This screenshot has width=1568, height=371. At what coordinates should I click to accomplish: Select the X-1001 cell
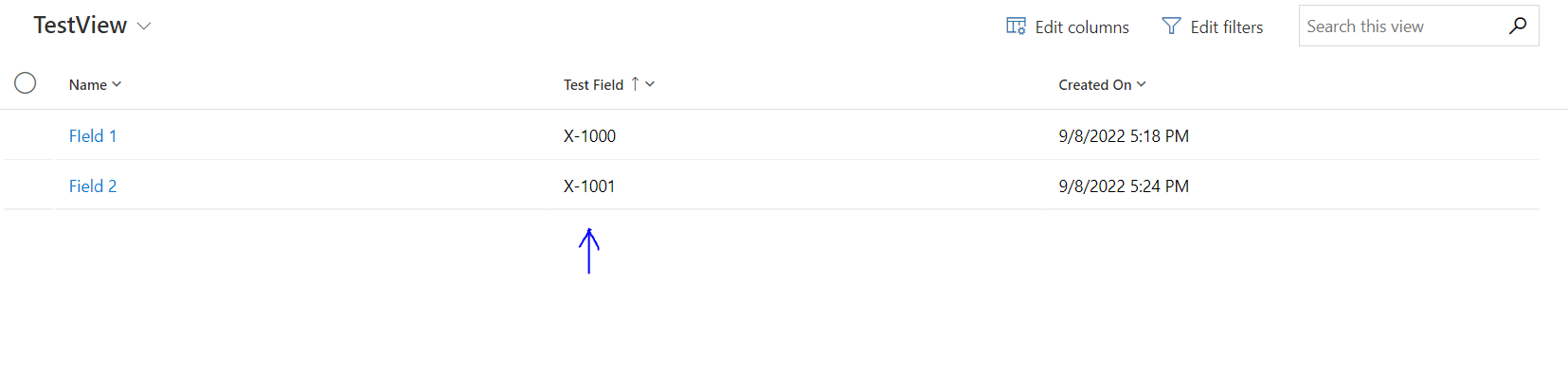point(589,186)
